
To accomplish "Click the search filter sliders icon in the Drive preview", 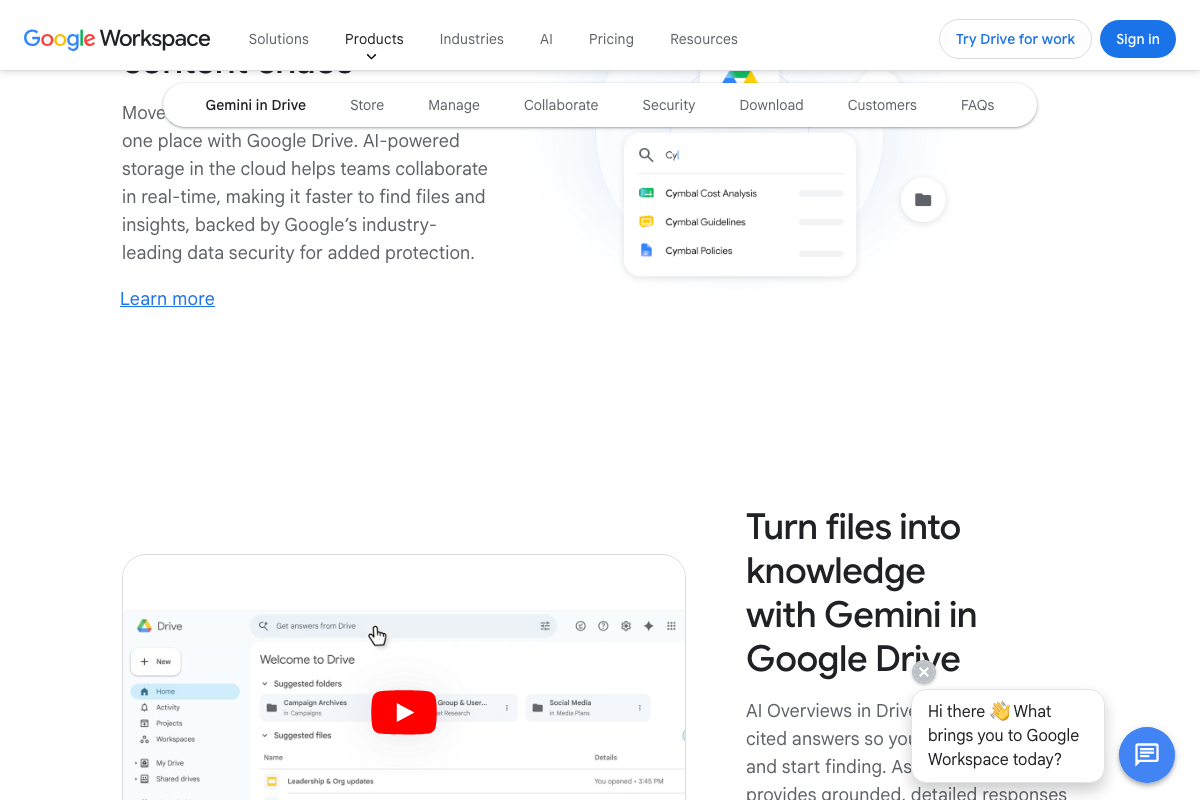I will (x=545, y=626).
